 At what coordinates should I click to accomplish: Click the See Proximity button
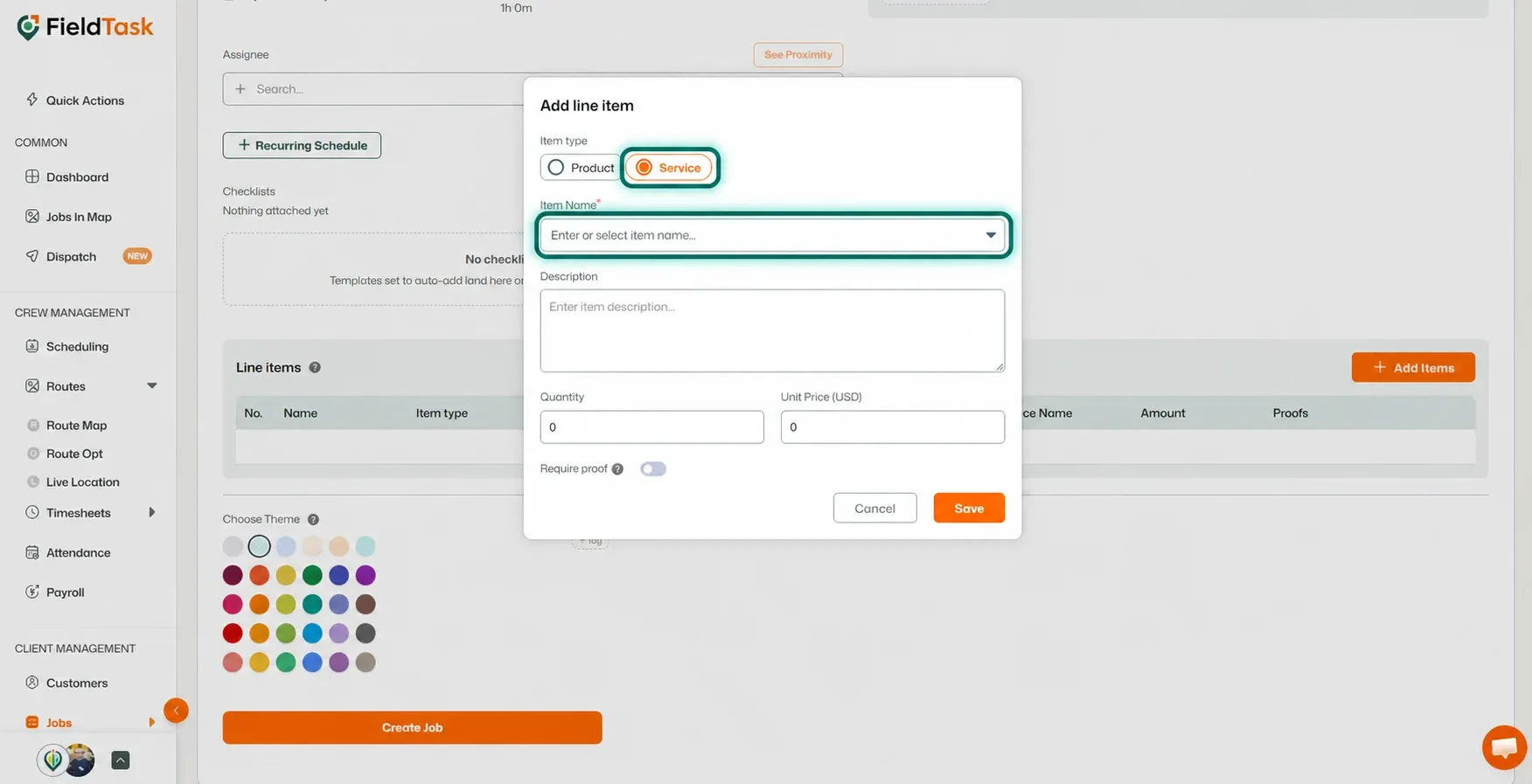798,54
